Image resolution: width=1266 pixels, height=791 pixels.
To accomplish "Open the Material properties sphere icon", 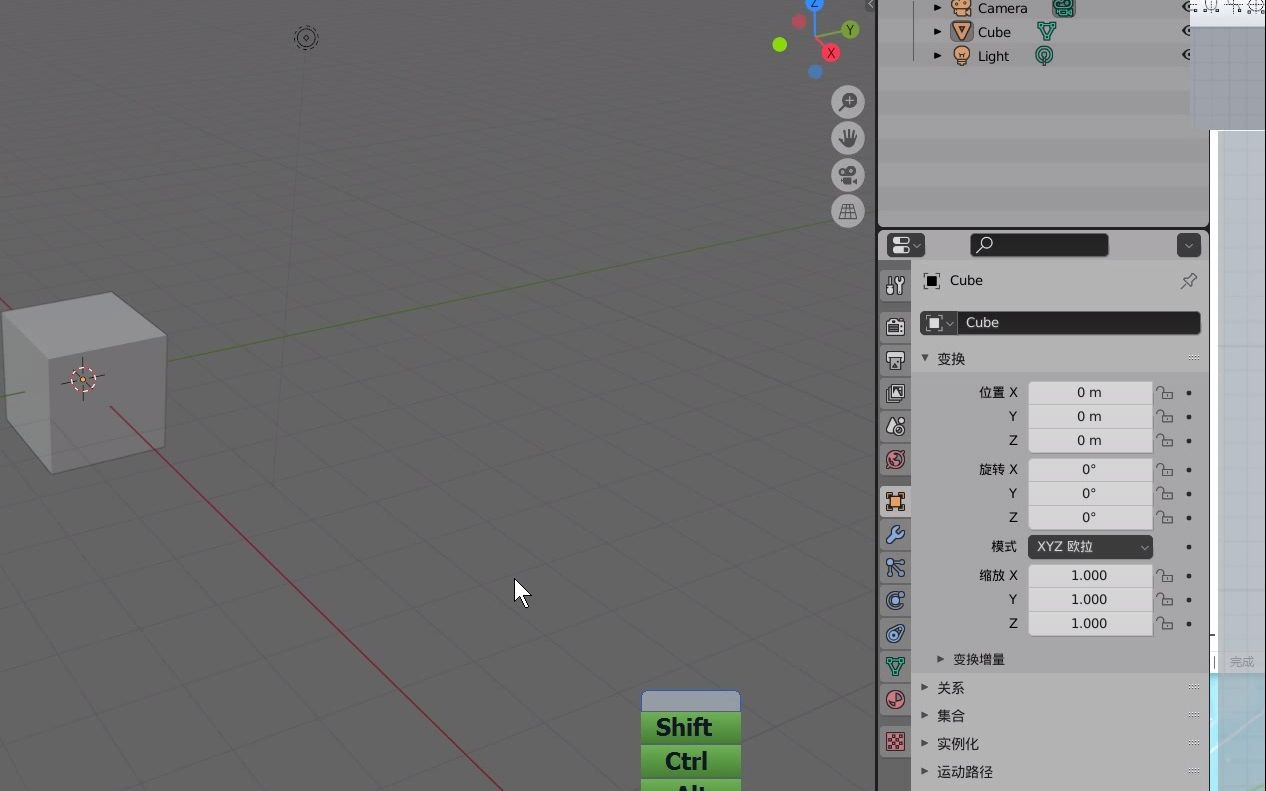I will coord(895,700).
